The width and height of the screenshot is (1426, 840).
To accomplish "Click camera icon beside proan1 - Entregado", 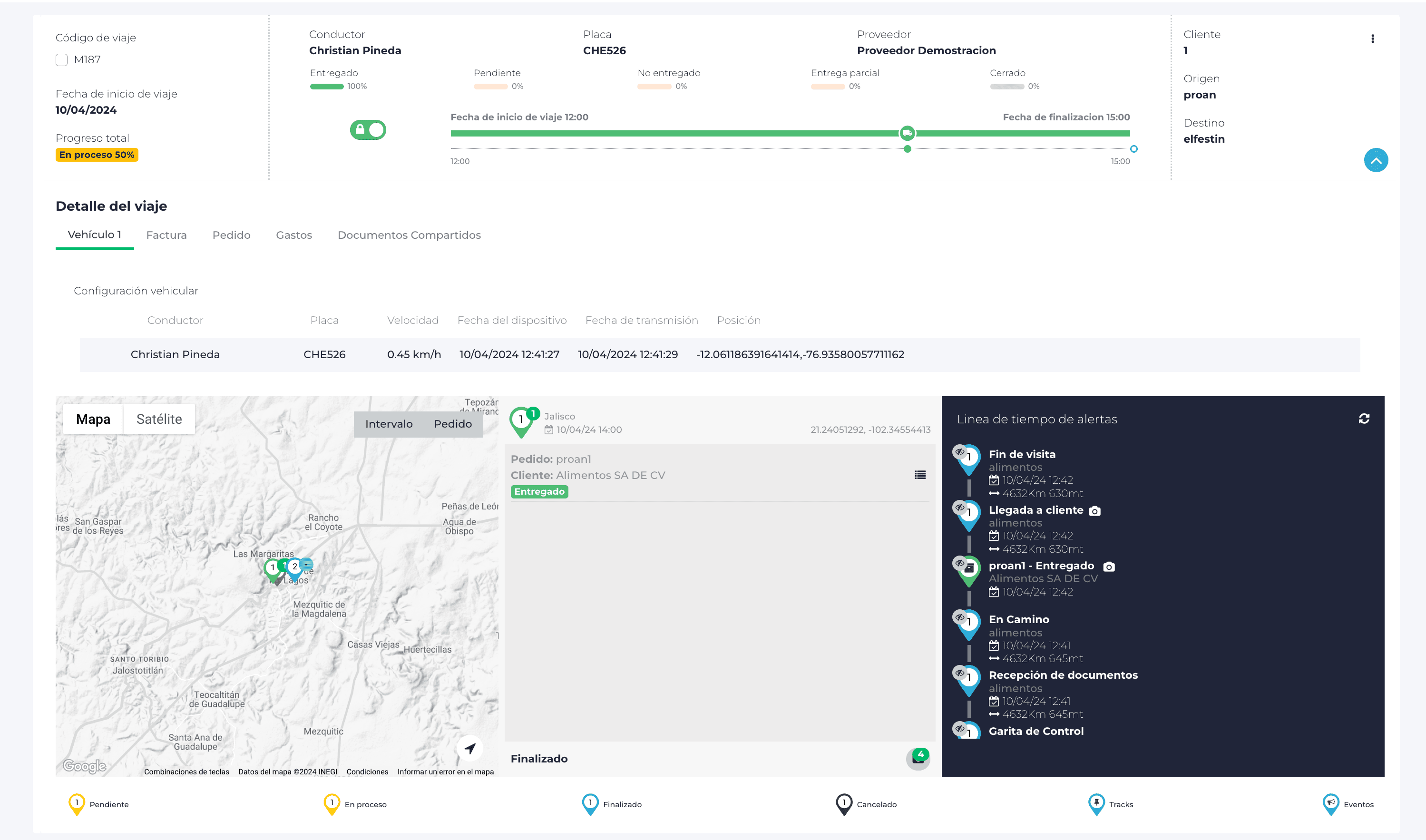I will pos(1109,567).
